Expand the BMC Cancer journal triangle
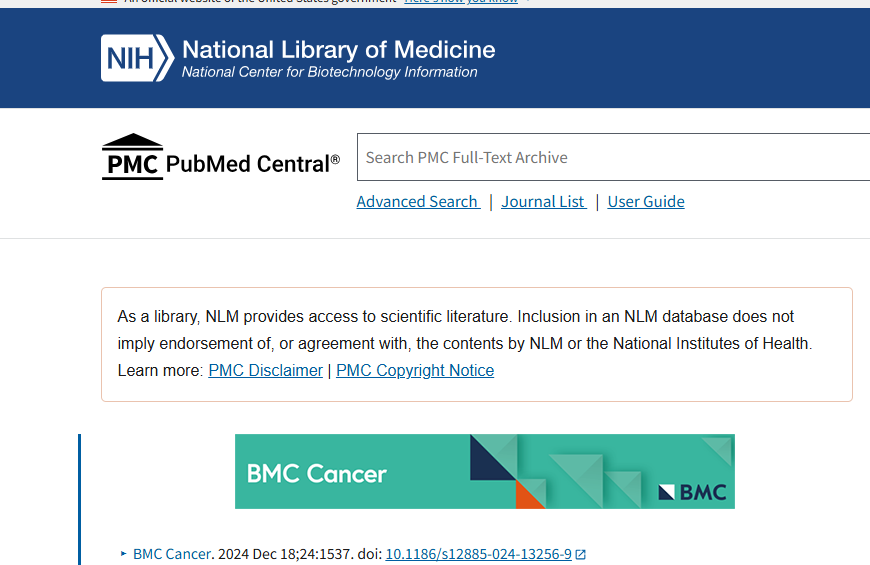The image size is (870, 565). [124, 554]
